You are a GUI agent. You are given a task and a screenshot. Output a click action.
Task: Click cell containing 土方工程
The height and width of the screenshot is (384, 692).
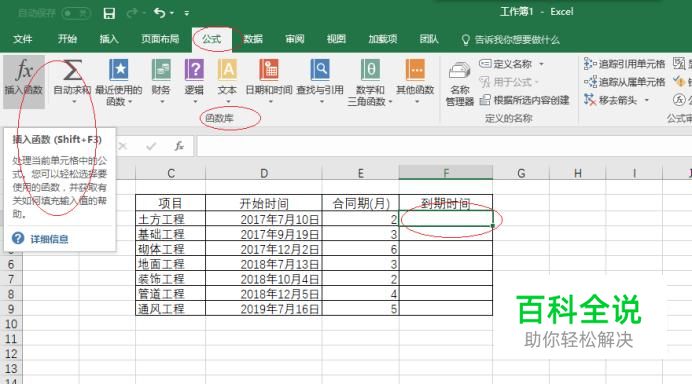pos(170,219)
